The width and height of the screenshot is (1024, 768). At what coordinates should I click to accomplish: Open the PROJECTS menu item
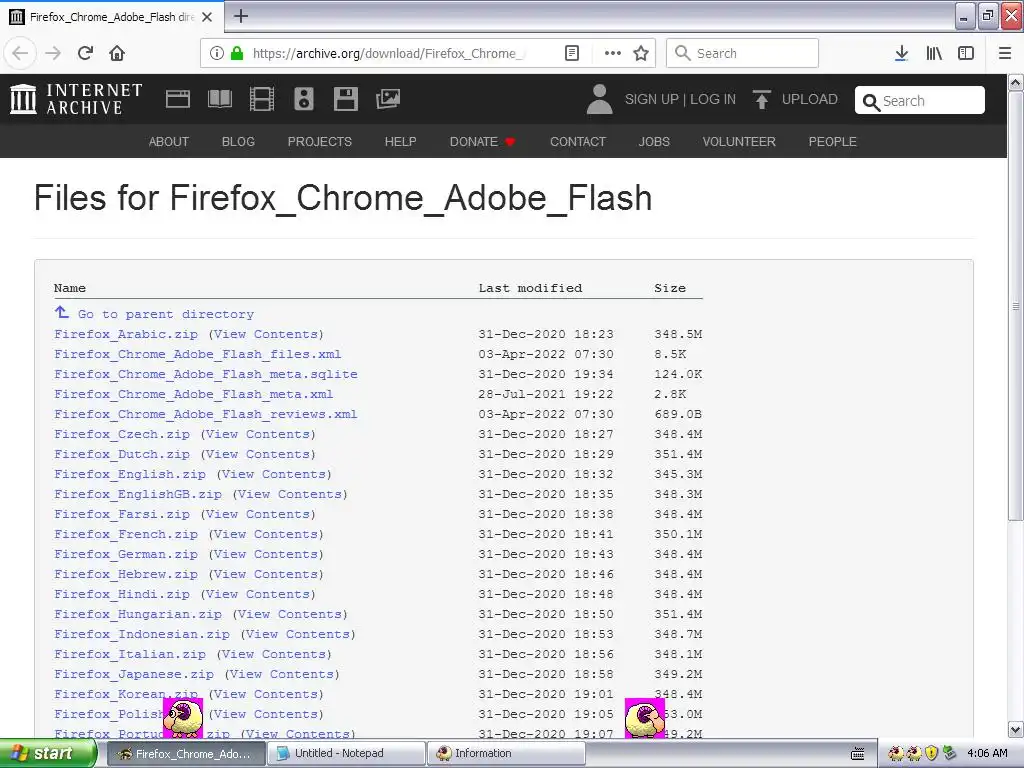pyautogui.click(x=319, y=142)
